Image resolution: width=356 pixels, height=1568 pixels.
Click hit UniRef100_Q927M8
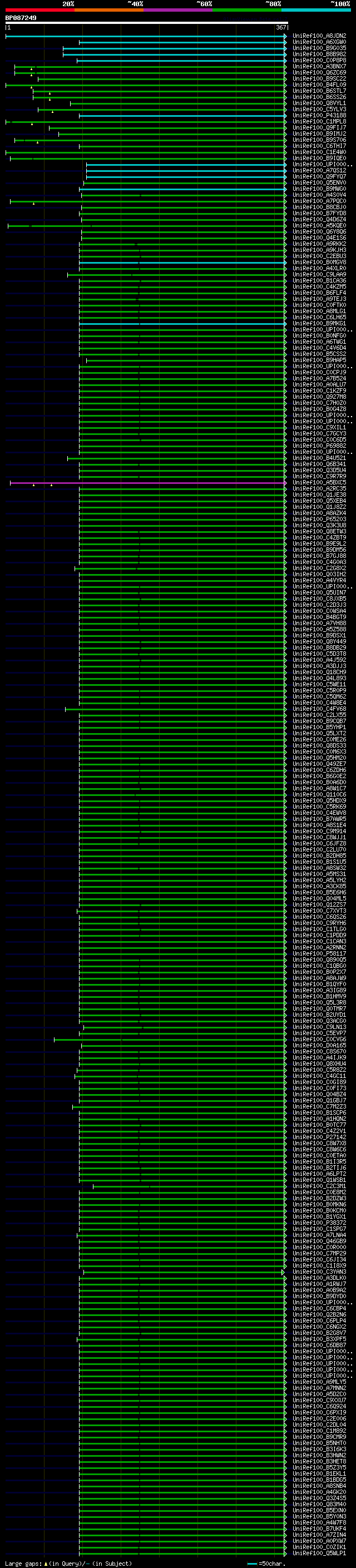[x=319, y=397]
